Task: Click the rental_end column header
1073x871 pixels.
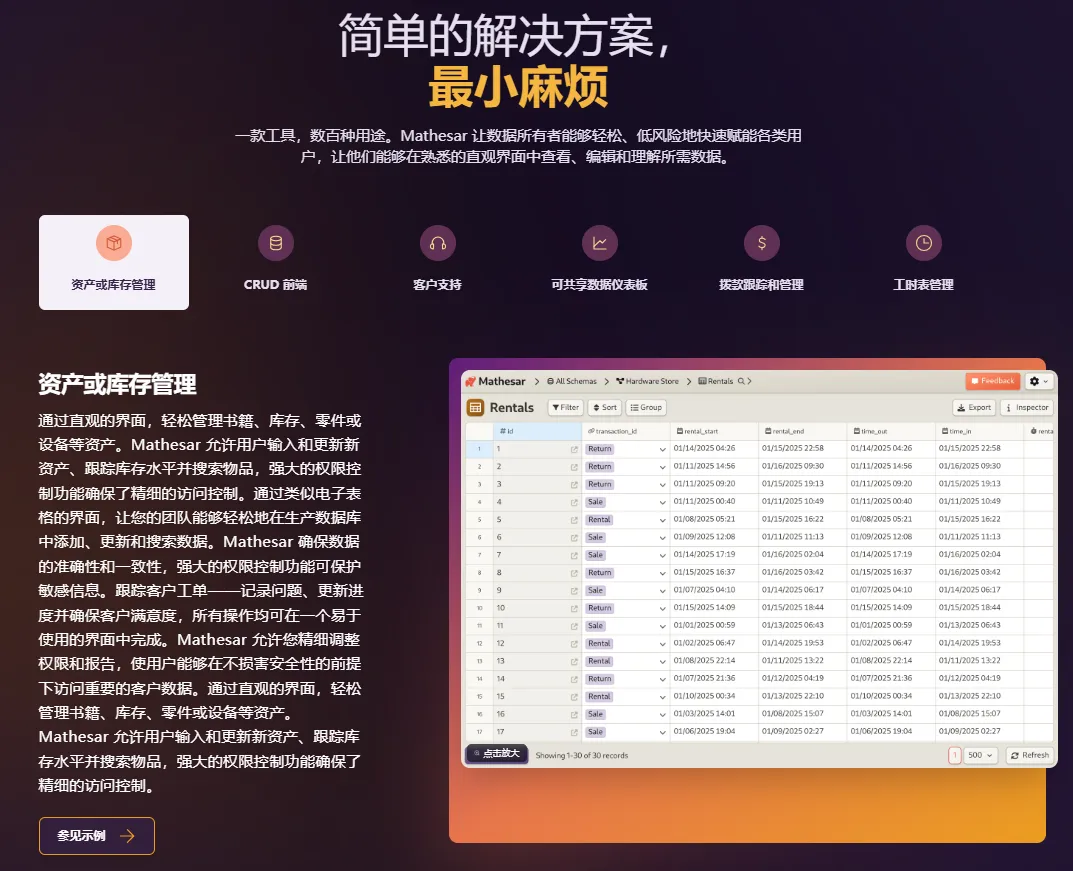Action: (x=802, y=431)
